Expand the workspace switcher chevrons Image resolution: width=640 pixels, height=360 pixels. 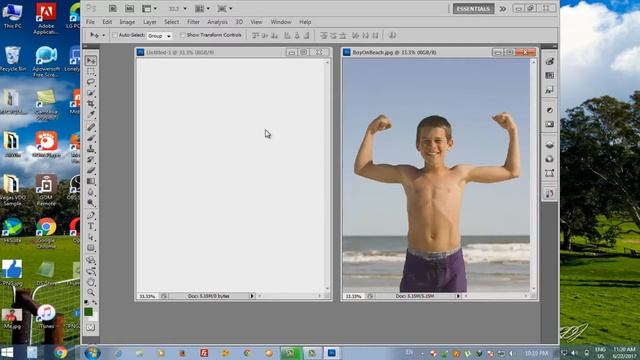click(503, 9)
